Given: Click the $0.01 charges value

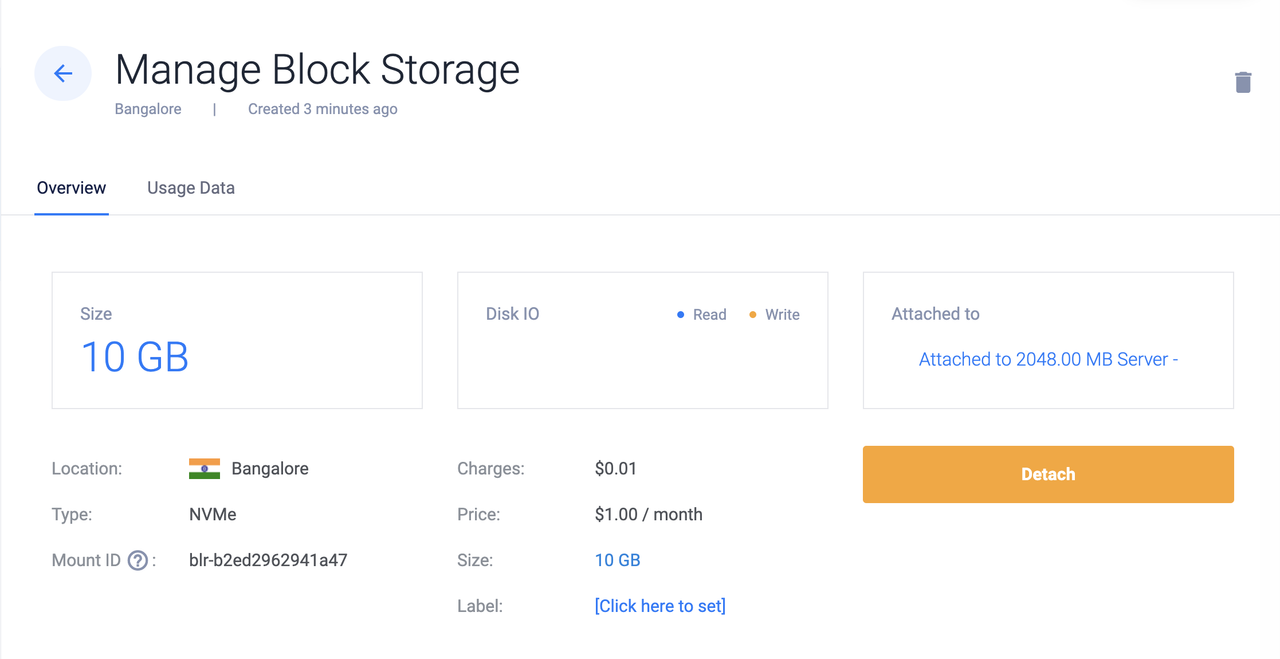Looking at the screenshot, I should [616, 468].
